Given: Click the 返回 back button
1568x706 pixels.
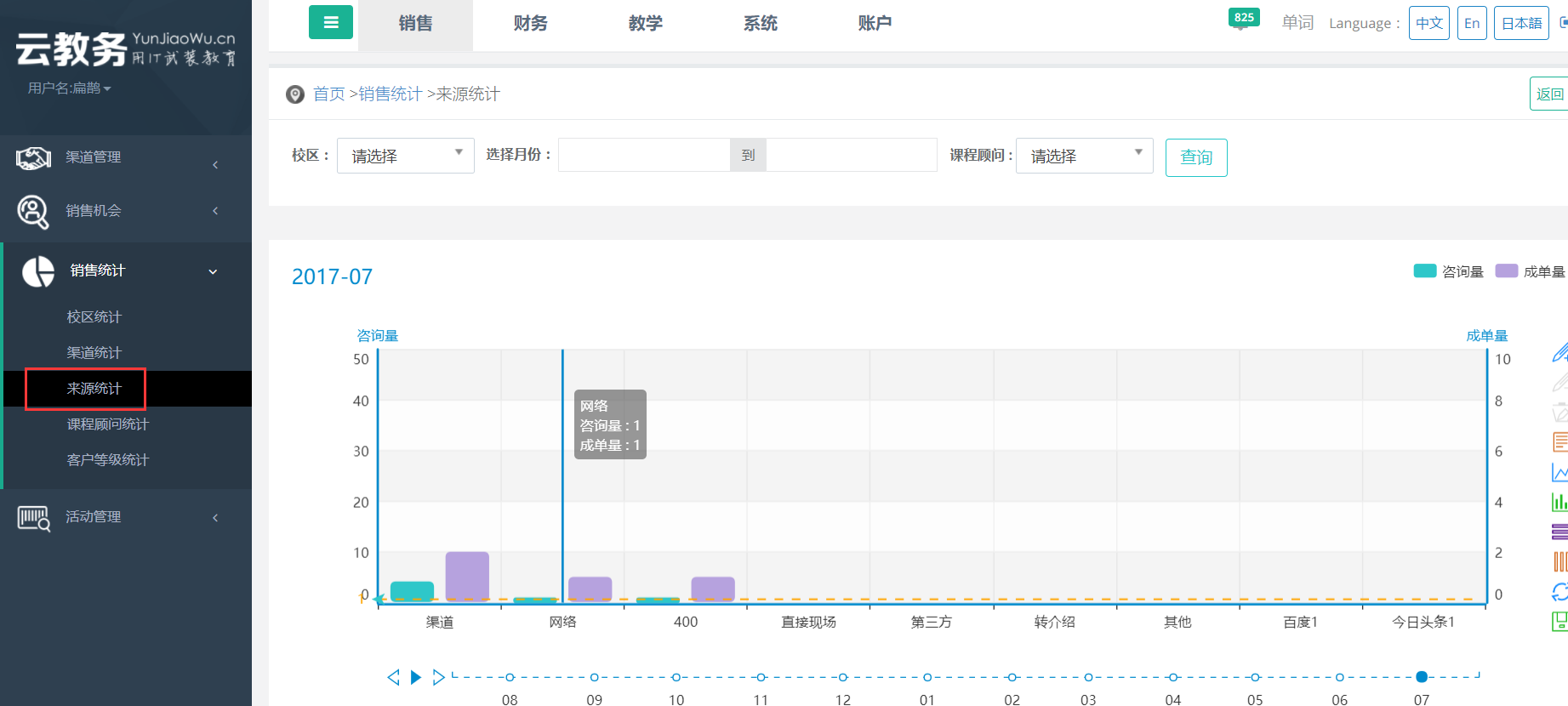Looking at the screenshot, I should click(x=1549, y=94).
